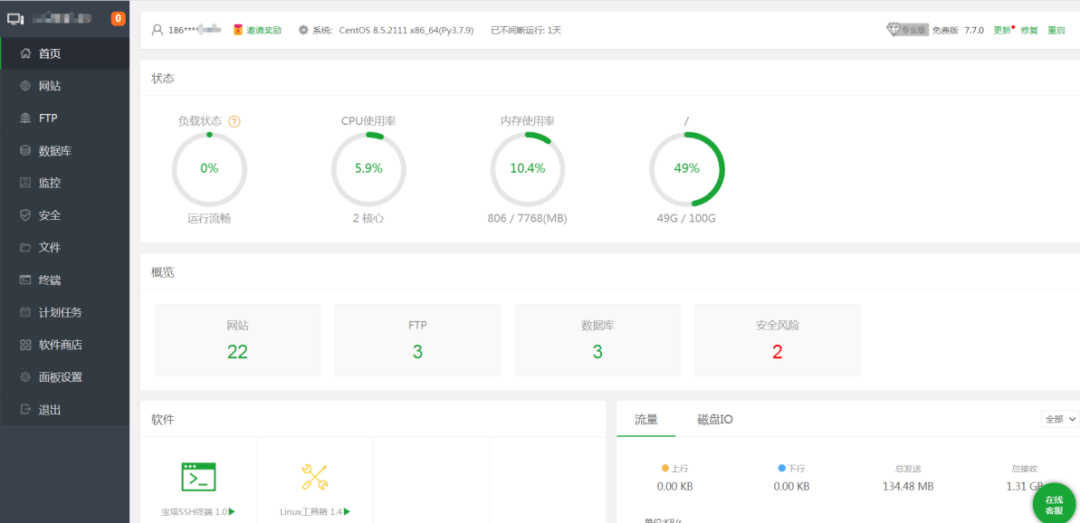
Task: Select the 流量 tab
Action: point(646,419)
